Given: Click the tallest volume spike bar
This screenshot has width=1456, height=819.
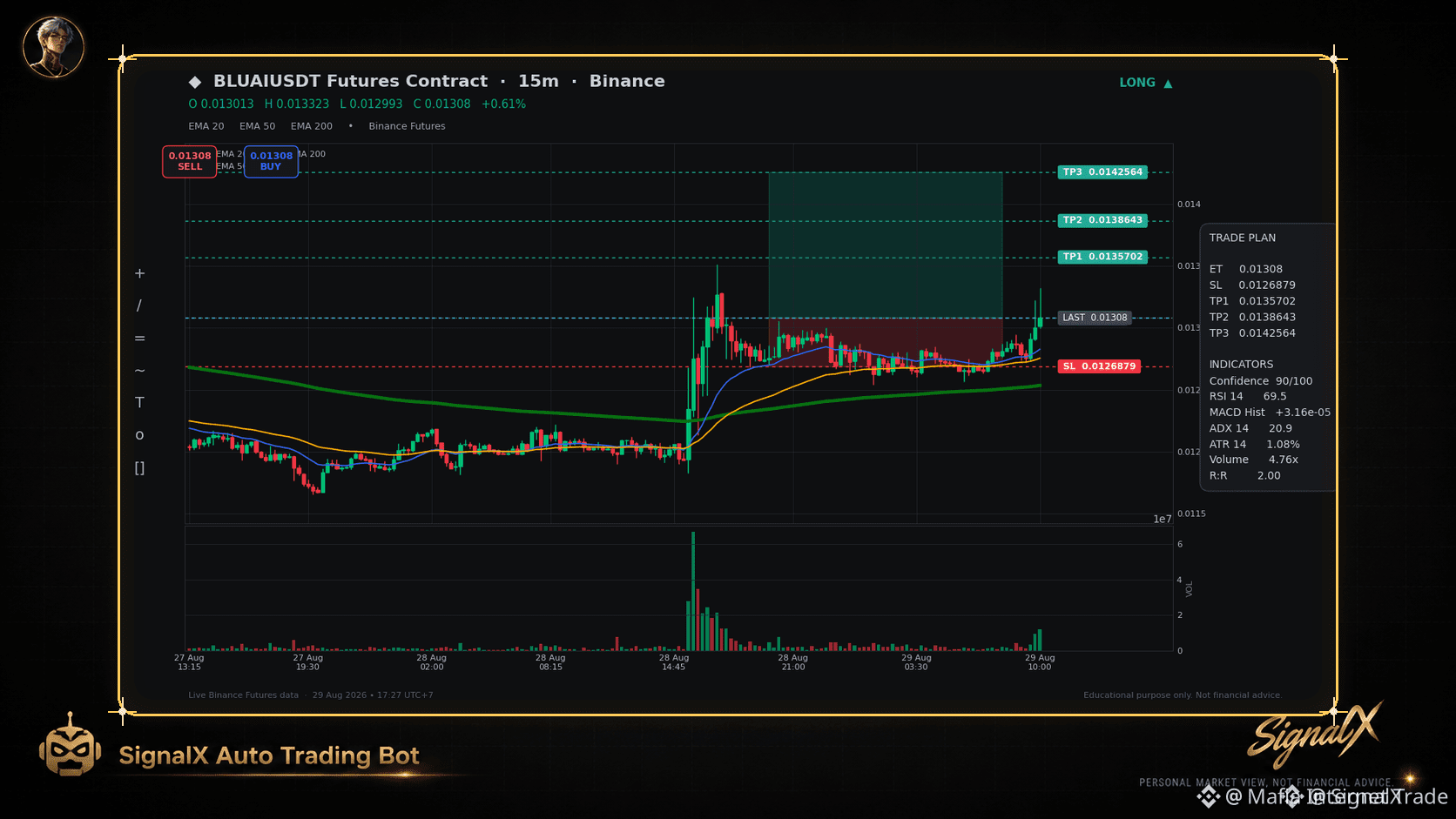Looking at the screenshot, I should click(x=693, y=592).
